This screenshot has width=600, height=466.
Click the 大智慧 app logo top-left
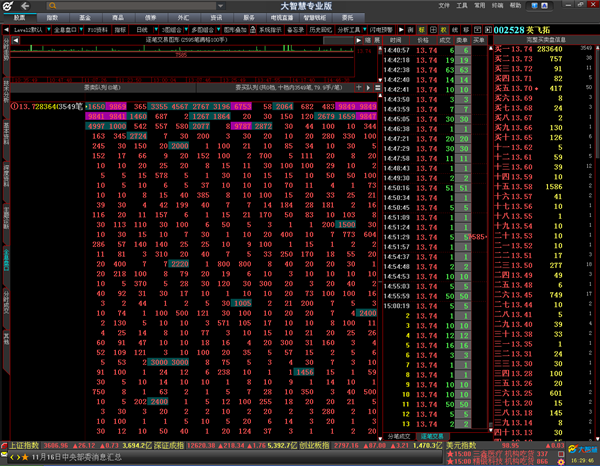pyautogui.click(x=8, y=6)
